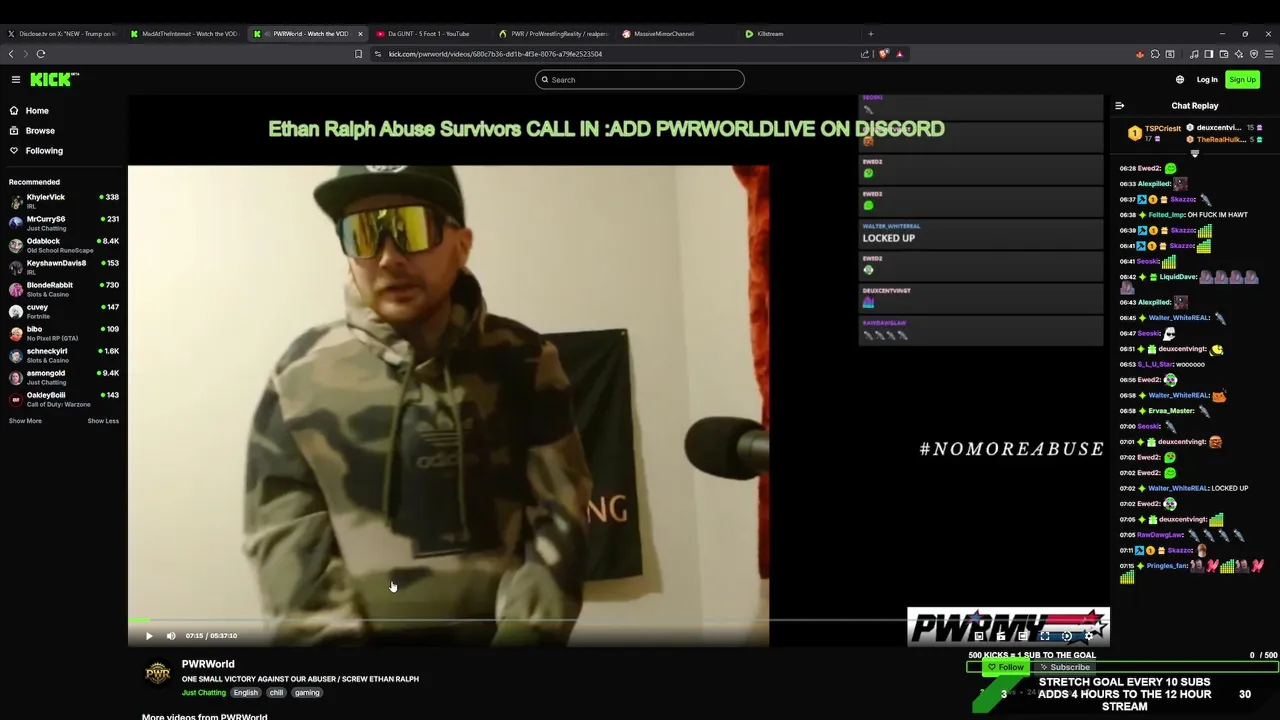Play the video
The image size is (1280, 720).
pos(149,636)
